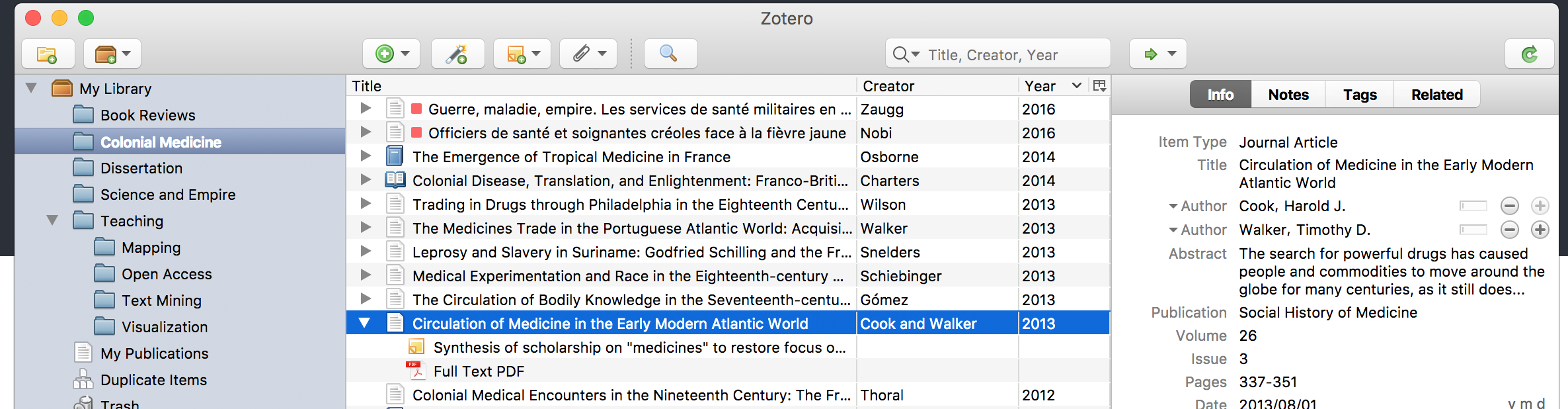The image size is (1568, 409).
Task: Open My Publications
Action: (x=154, y=353)
